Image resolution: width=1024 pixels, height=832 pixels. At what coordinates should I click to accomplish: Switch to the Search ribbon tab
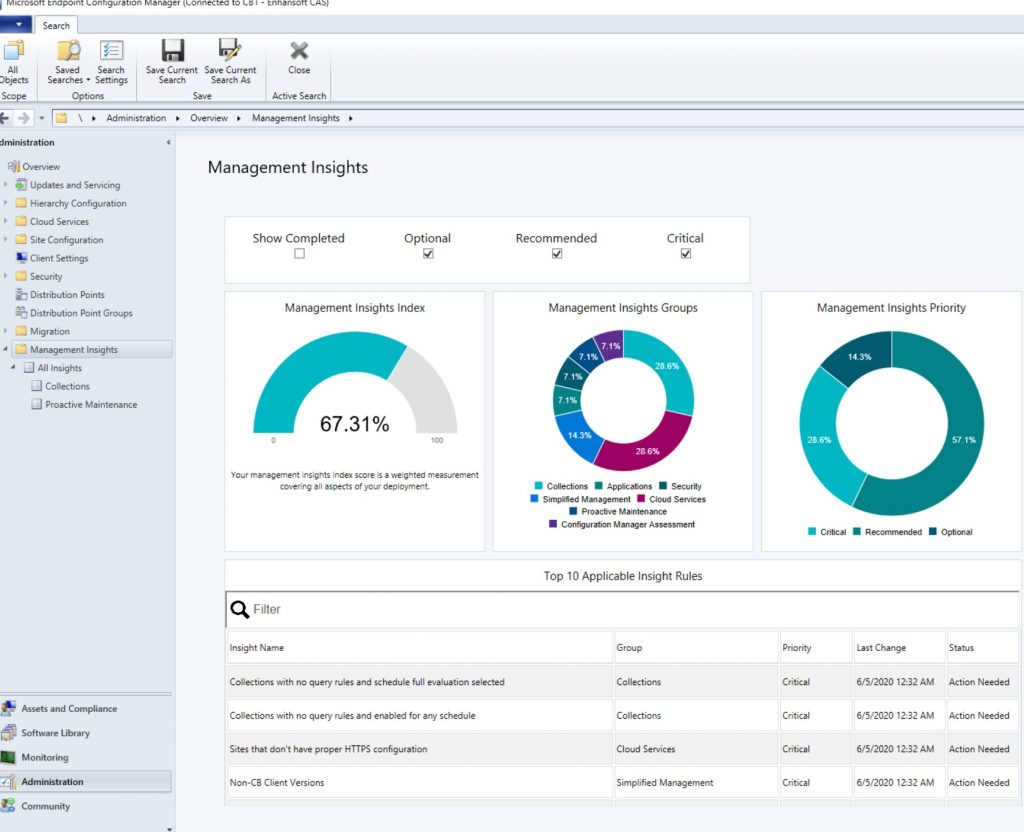tap(56, 25)
